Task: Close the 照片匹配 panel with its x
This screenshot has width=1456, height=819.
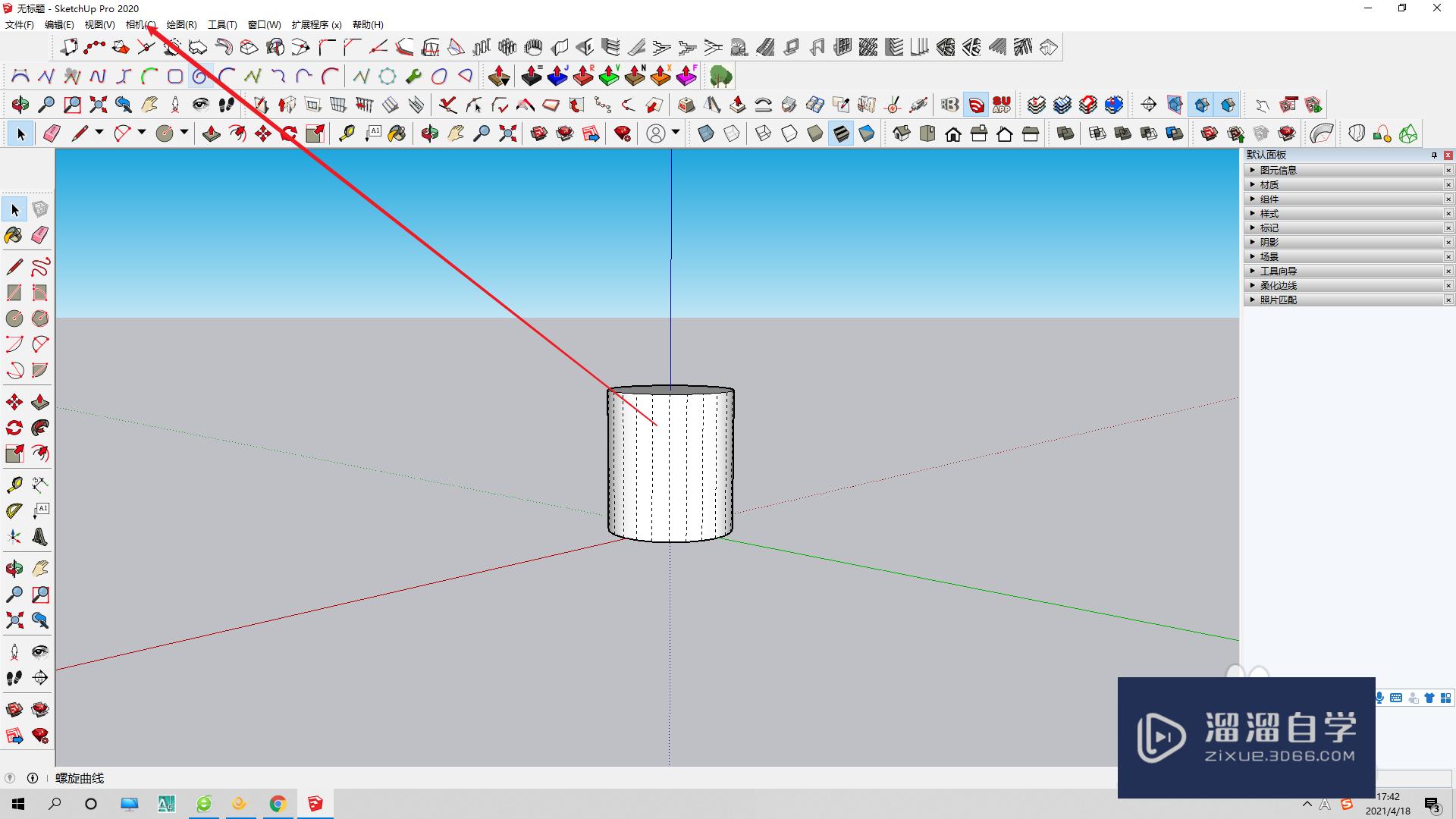Action: pyautogui.click(x=1448, y=300)
